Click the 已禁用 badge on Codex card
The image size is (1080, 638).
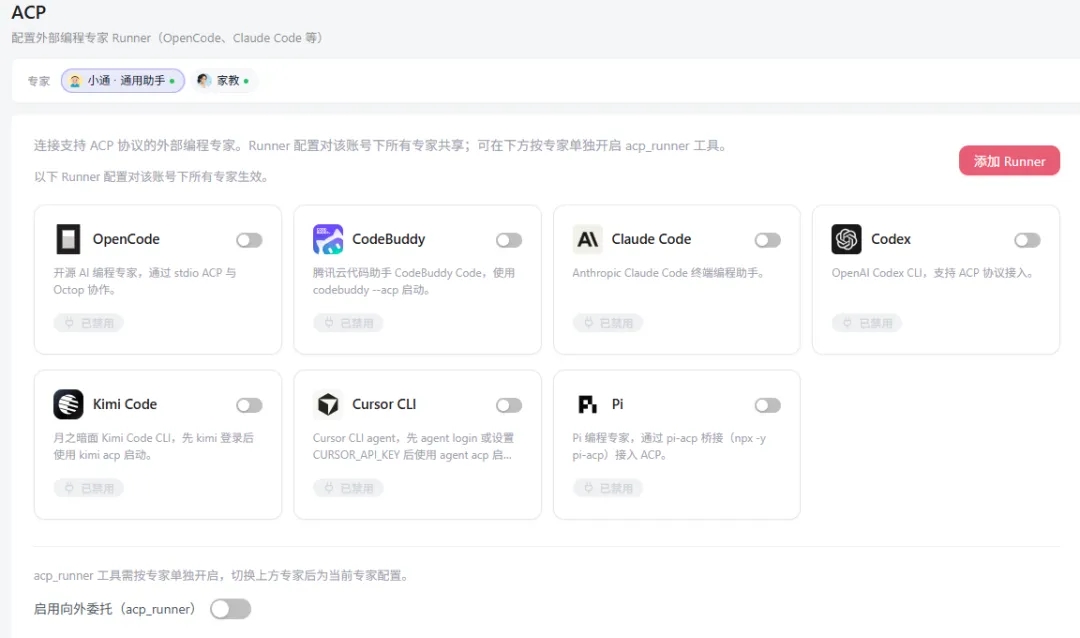click(866, 323)
